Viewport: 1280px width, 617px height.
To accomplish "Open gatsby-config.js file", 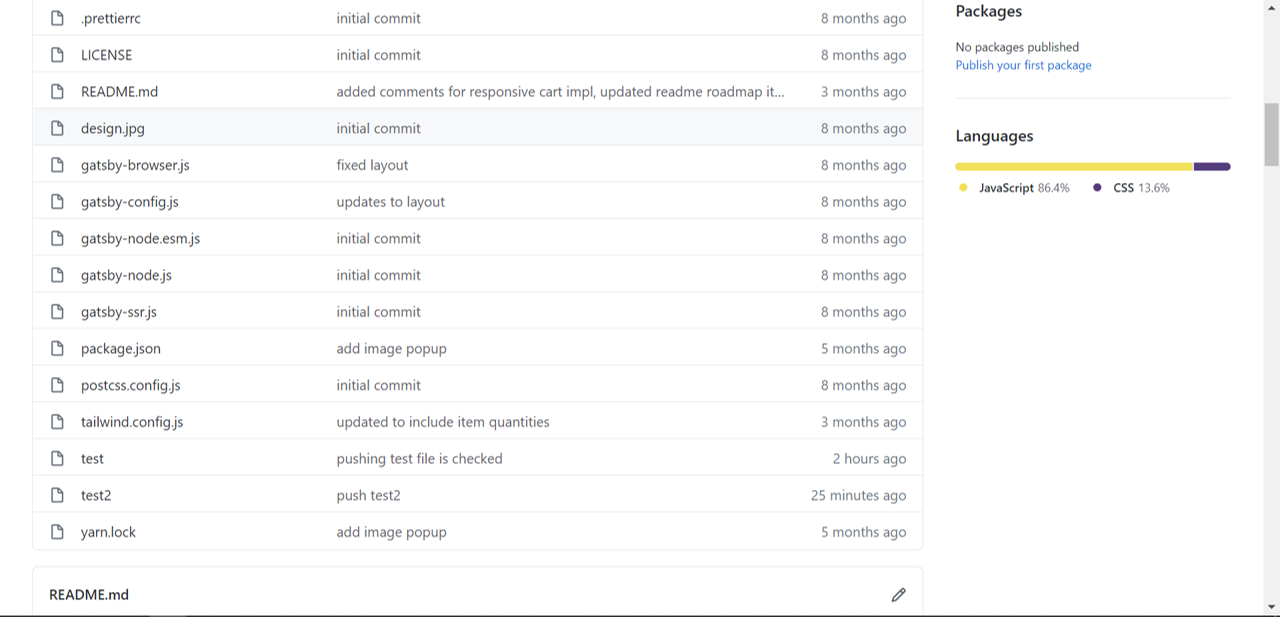I will coord(129,202).
